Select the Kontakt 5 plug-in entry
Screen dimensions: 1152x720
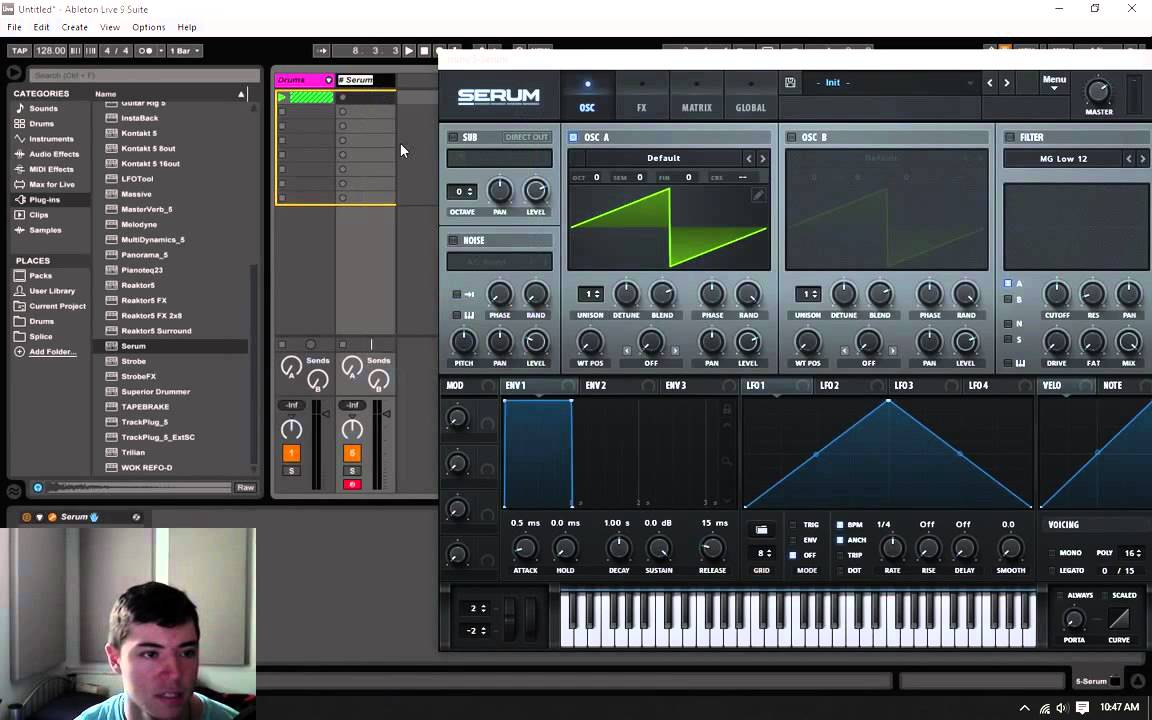click(139, 133)
